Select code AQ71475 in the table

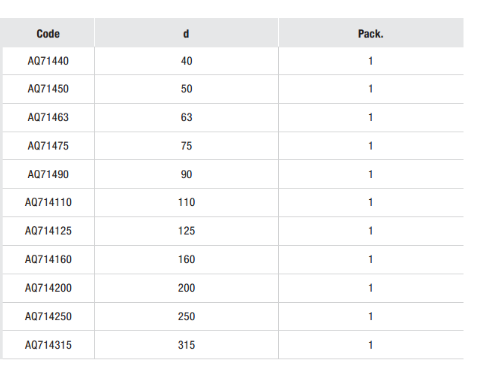(x=48, y=146)
